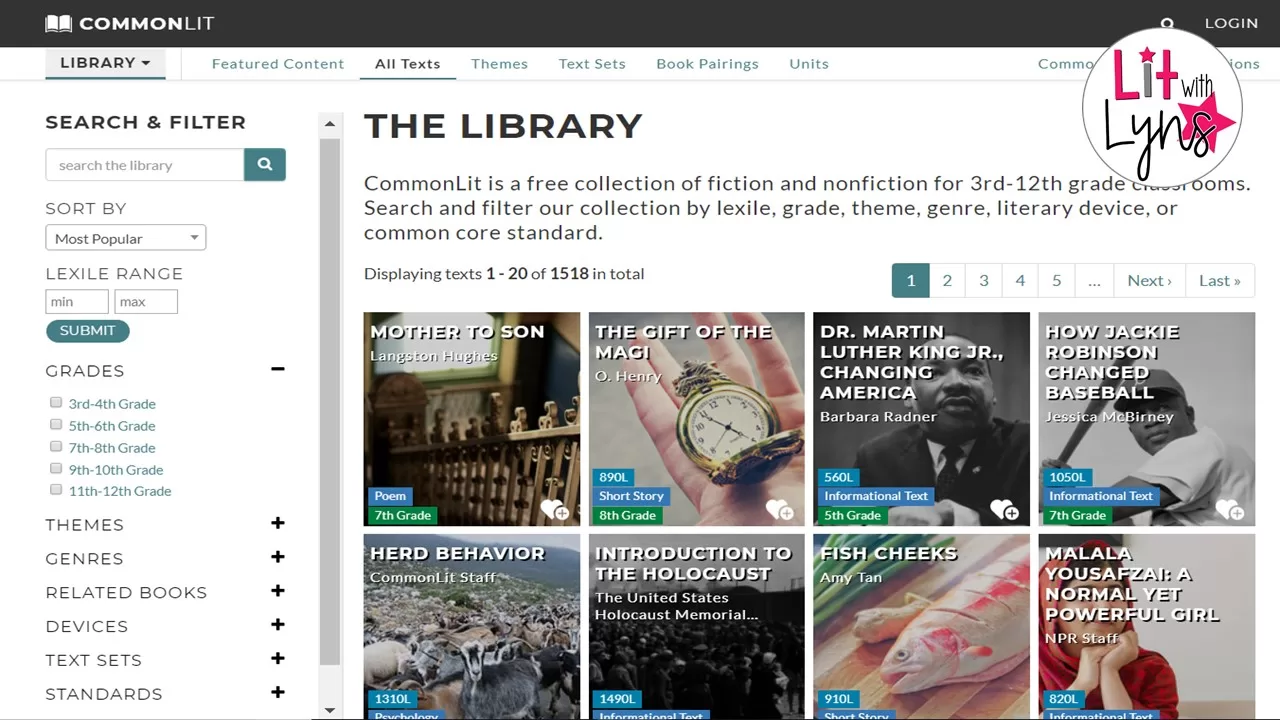This screenshot has width=1280, height=720.
Task: Switch to the Featured Content tab
Action: [x=278, y=64]
